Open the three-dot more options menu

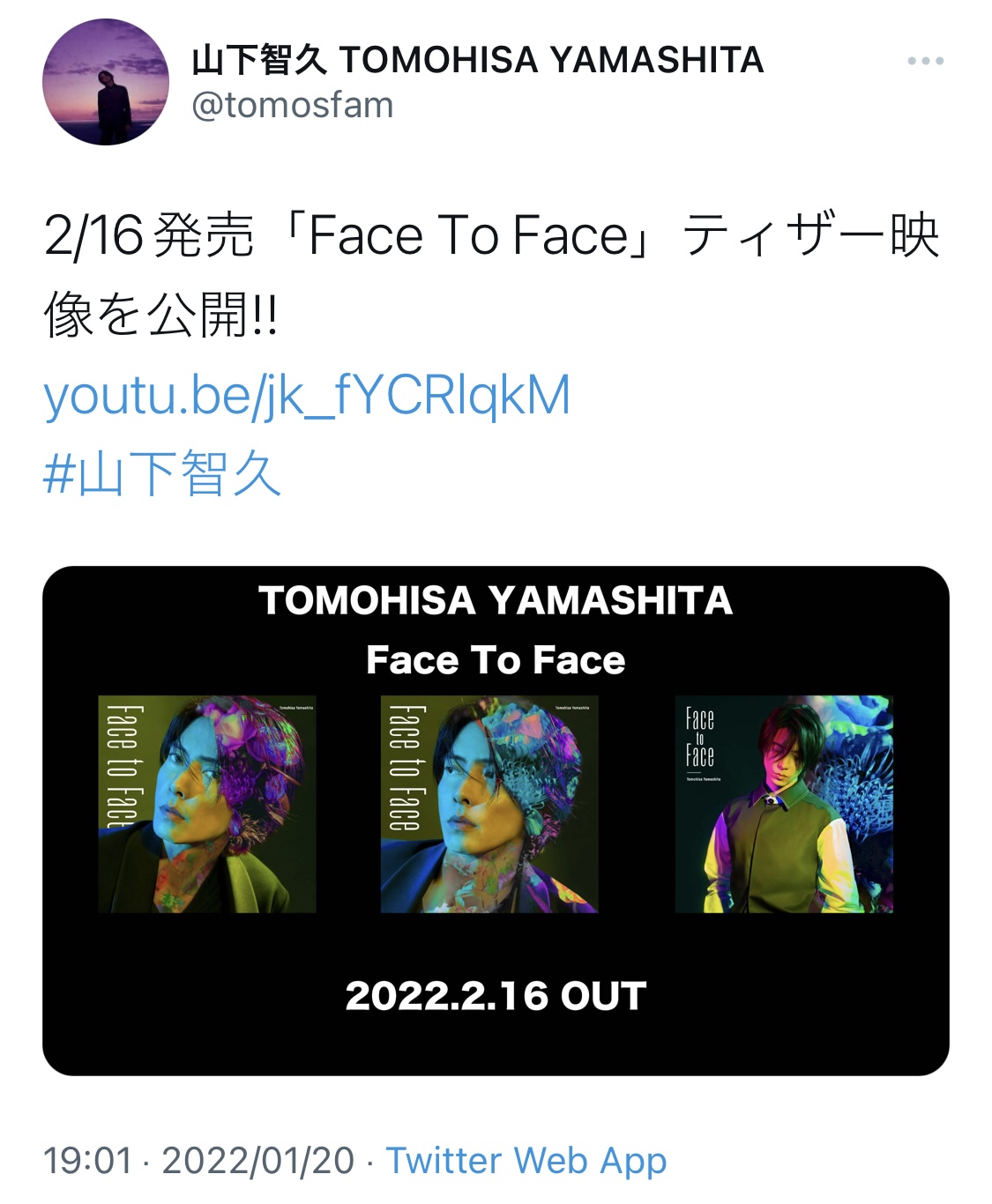pyautogui.click(x=925, y=61)
